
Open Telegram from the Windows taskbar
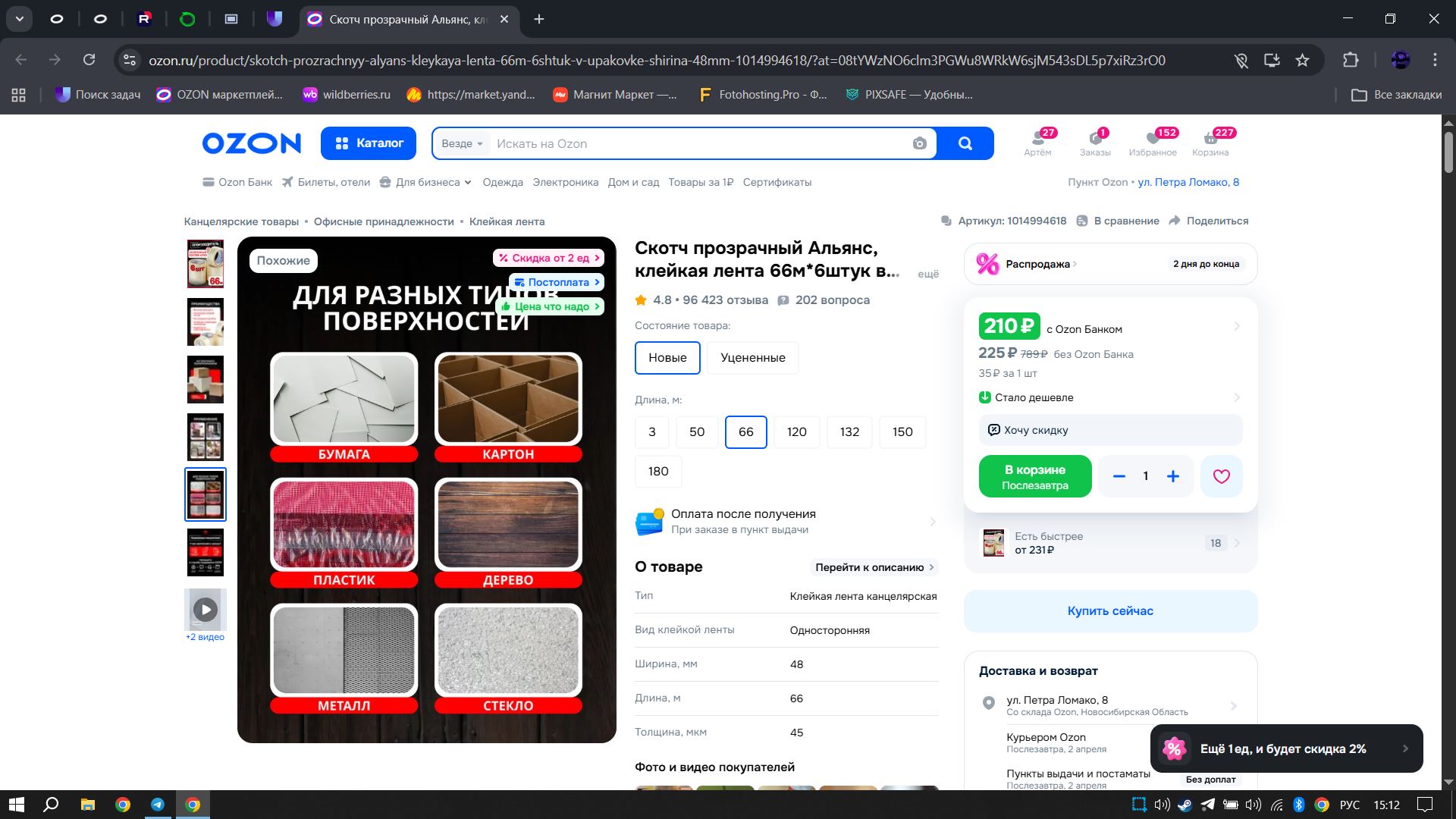tap(158, 805)
